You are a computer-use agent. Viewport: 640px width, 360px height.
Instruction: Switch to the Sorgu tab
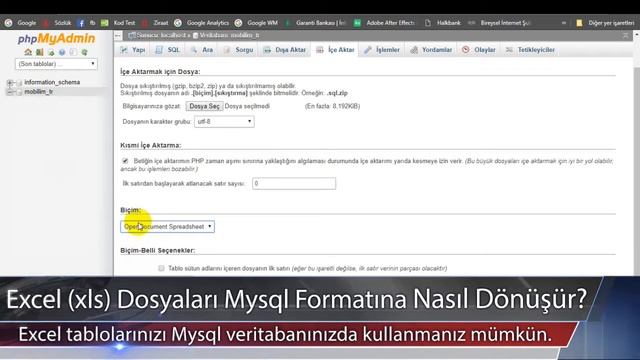click(238, 50)
